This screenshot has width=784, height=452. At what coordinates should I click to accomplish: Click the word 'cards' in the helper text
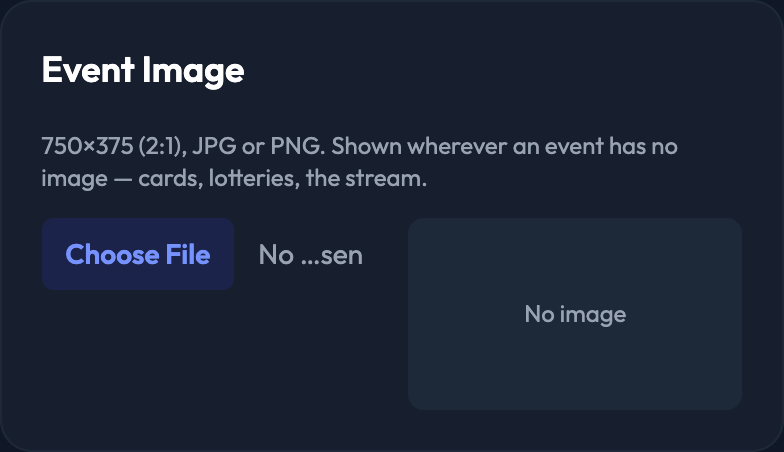tap(170, 178)
